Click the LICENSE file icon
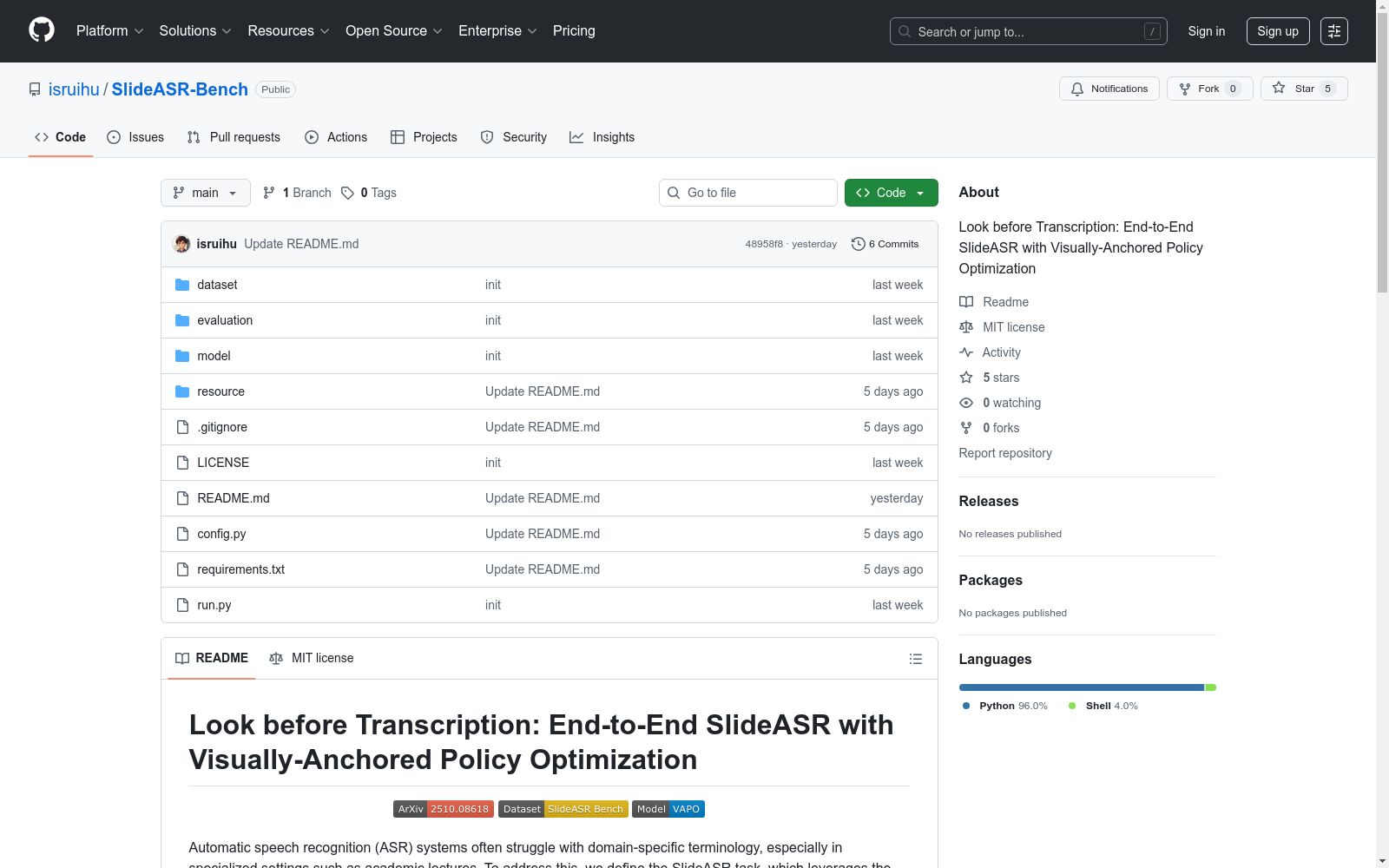Viewport: 1389px width, 868px height. [182, 463]
